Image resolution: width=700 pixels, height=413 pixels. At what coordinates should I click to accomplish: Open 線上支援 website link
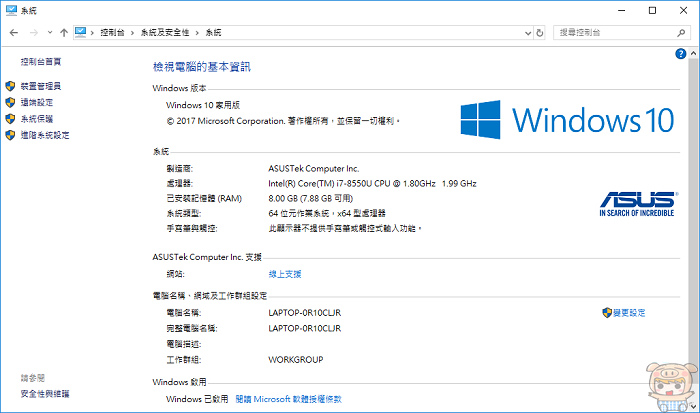[x=285, y=274]
